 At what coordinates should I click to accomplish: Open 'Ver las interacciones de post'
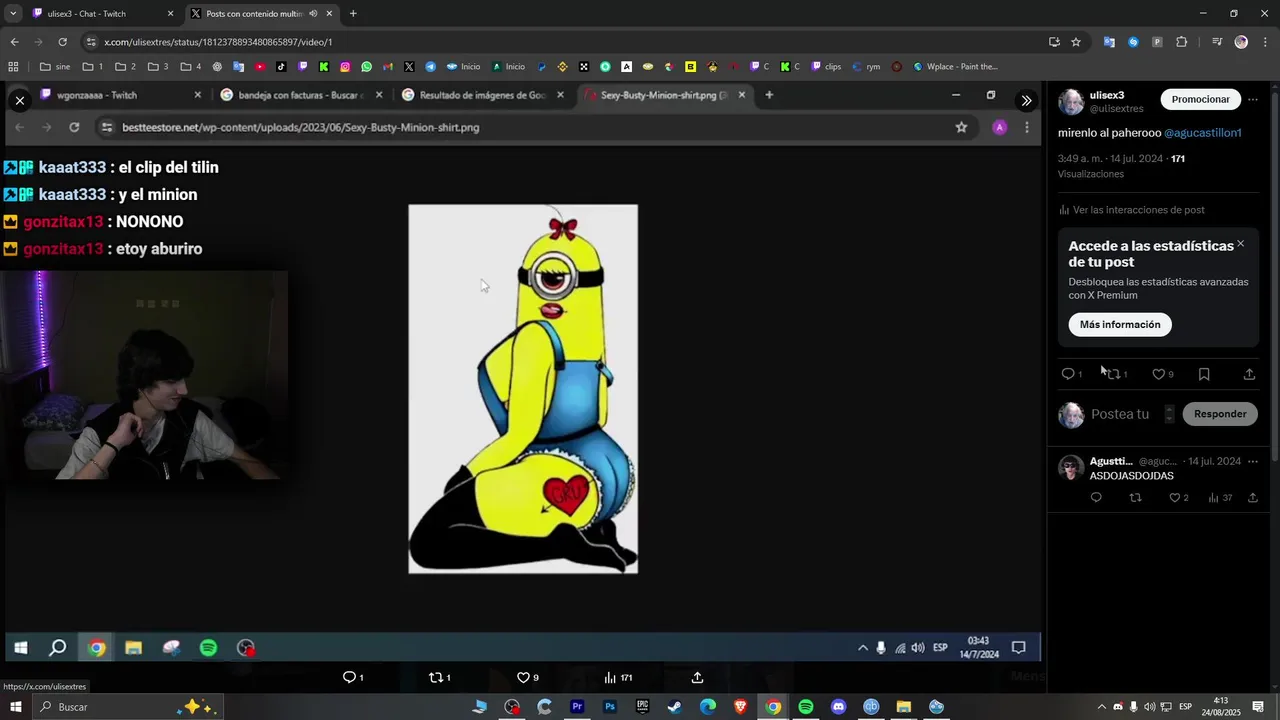1131,210
